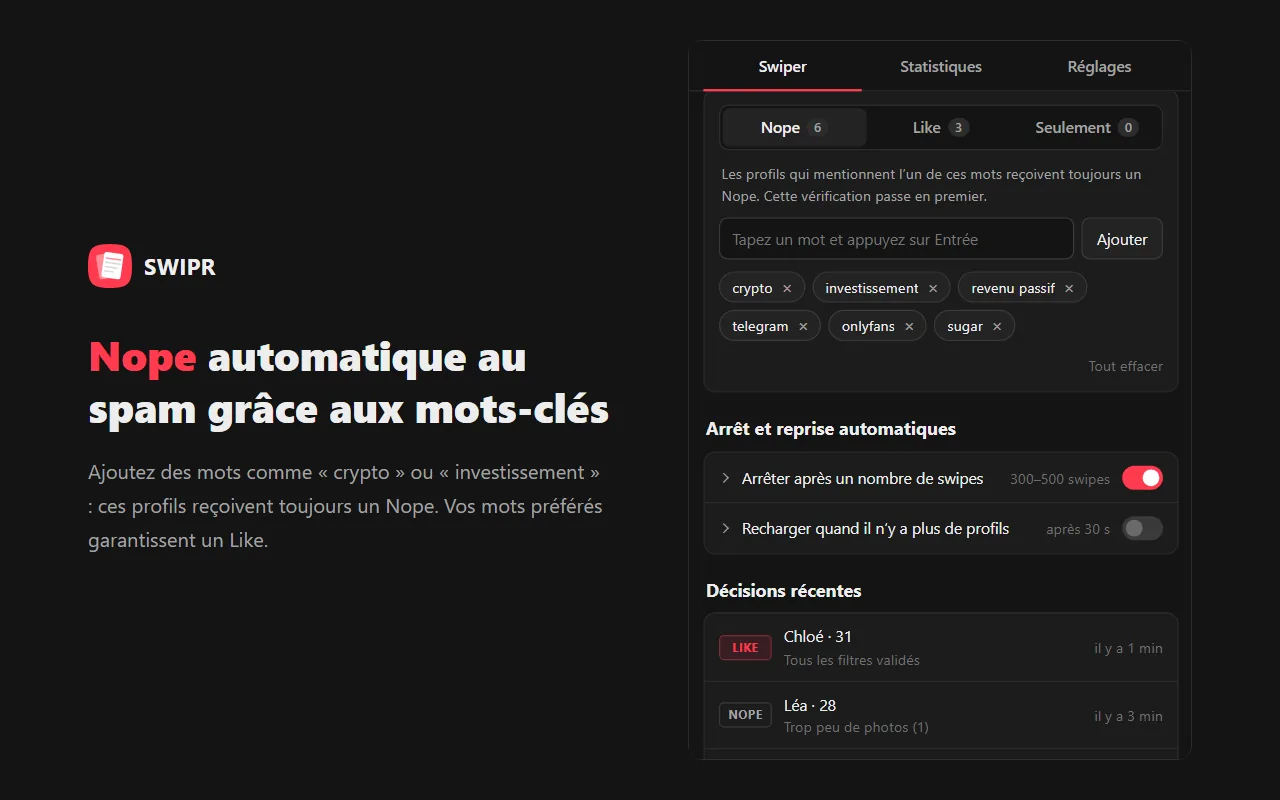Click the 300–500 swipes value
The width and height of the screenshot is (1280, 800).
click(x=1060, y=479)
